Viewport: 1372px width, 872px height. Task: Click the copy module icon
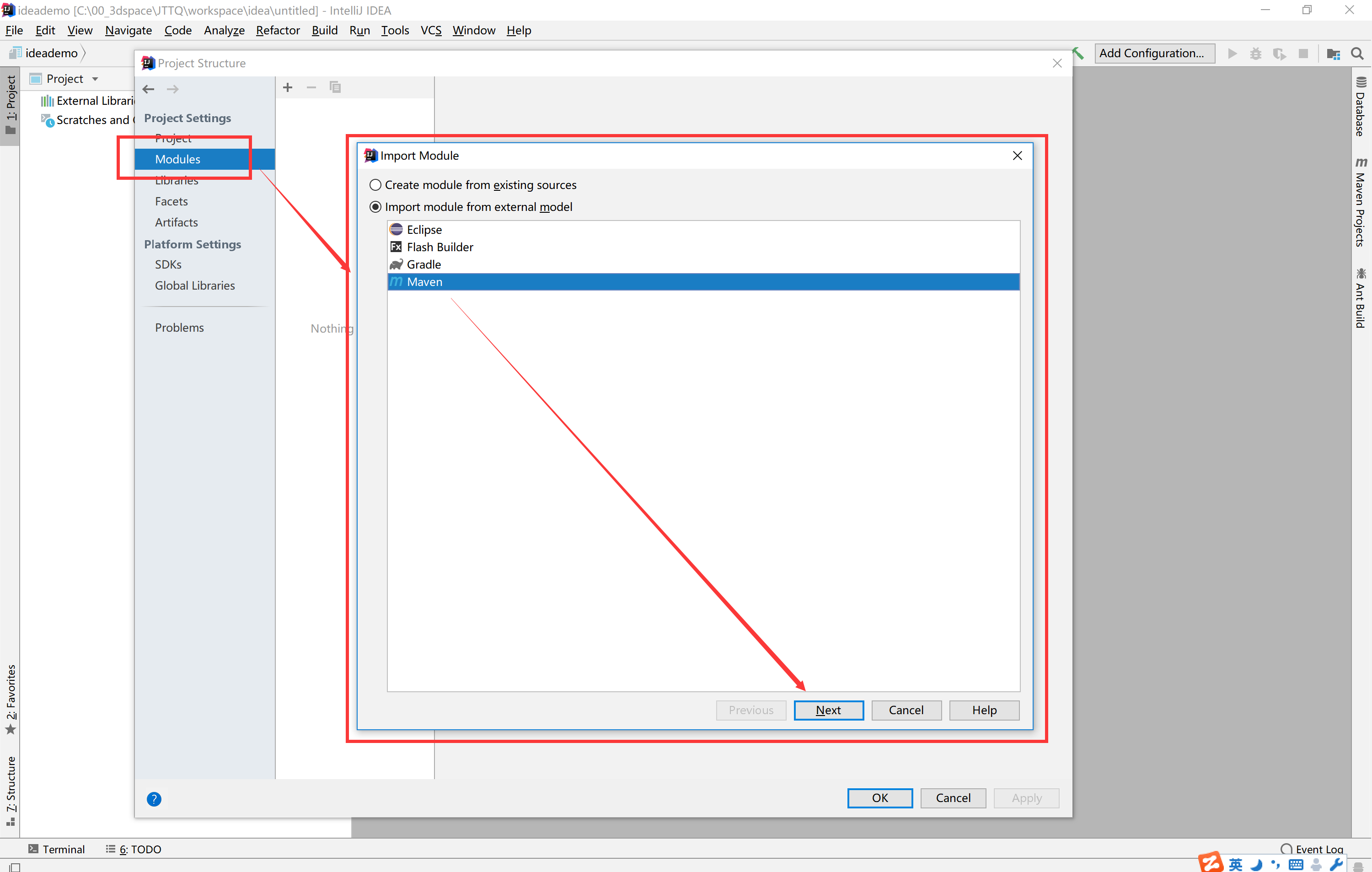click(x=335, y=87)
